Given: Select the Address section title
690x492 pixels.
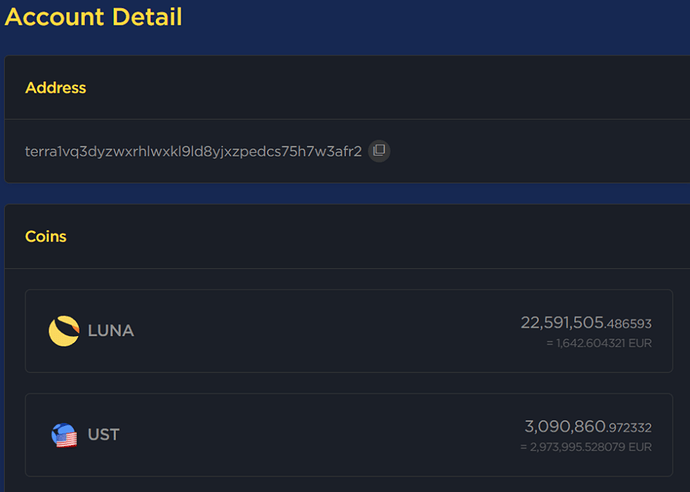Looking at the screenshot, I should click(56, 88).
